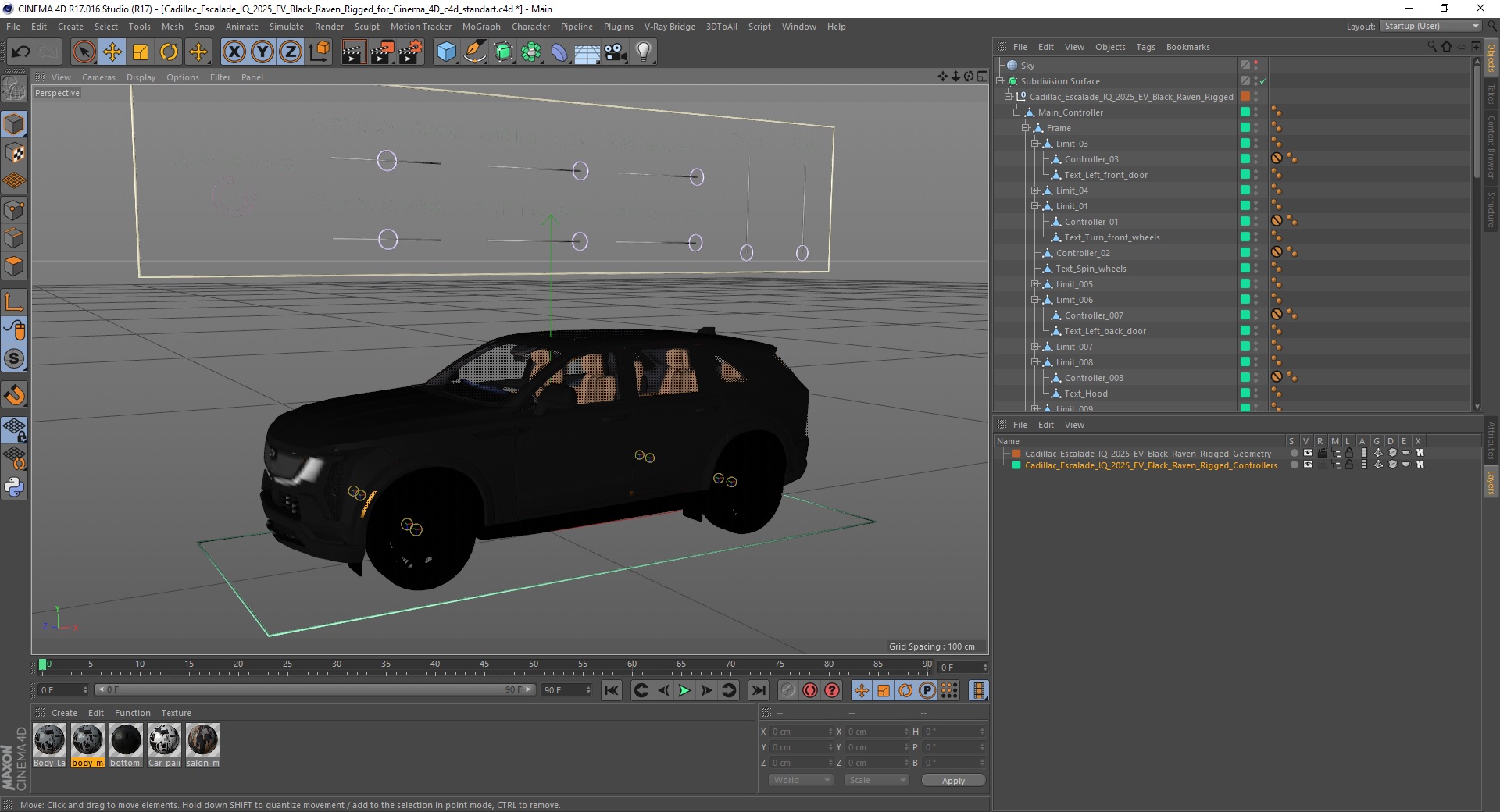The height and width of the screenshot is (812, 1500).
Task: Add deformer object icon
Action: (559, 52)
